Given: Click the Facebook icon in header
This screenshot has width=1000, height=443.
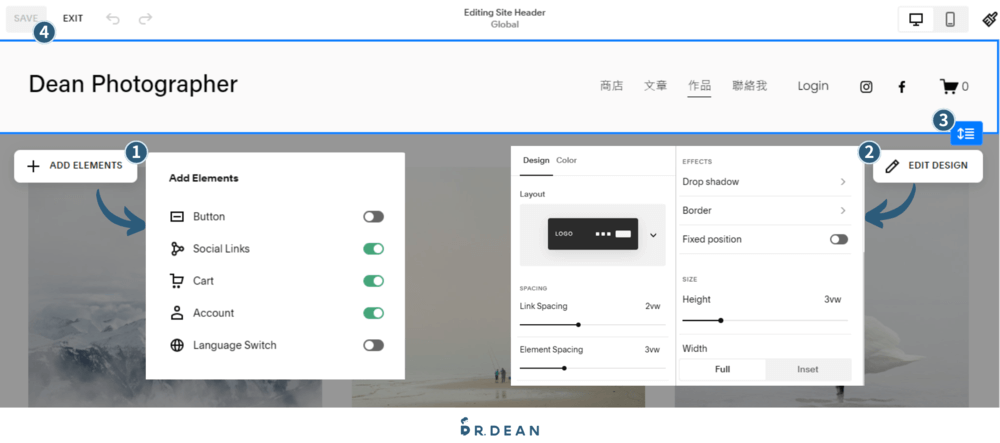Looking at the screenshot, I should (x=902, y=87).
